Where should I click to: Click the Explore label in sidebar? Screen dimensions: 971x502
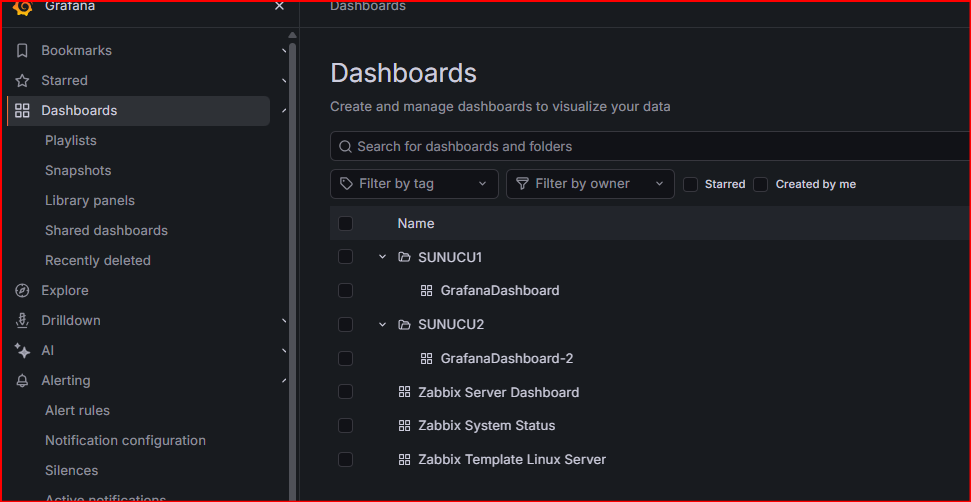[x=65, y=291]
